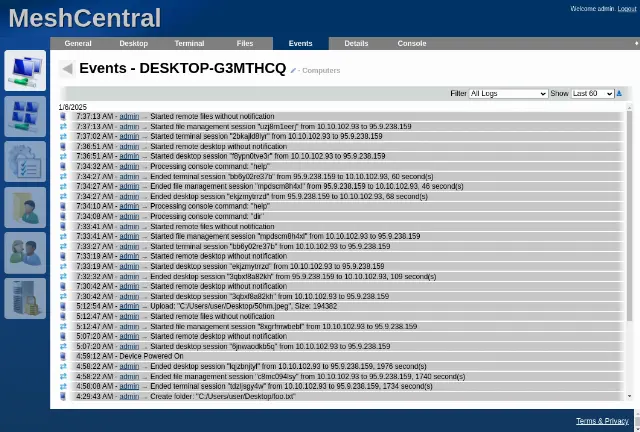
Task: Click icon beside 4:29:43 AM Create folder event
Action: [x=63, y=396]
